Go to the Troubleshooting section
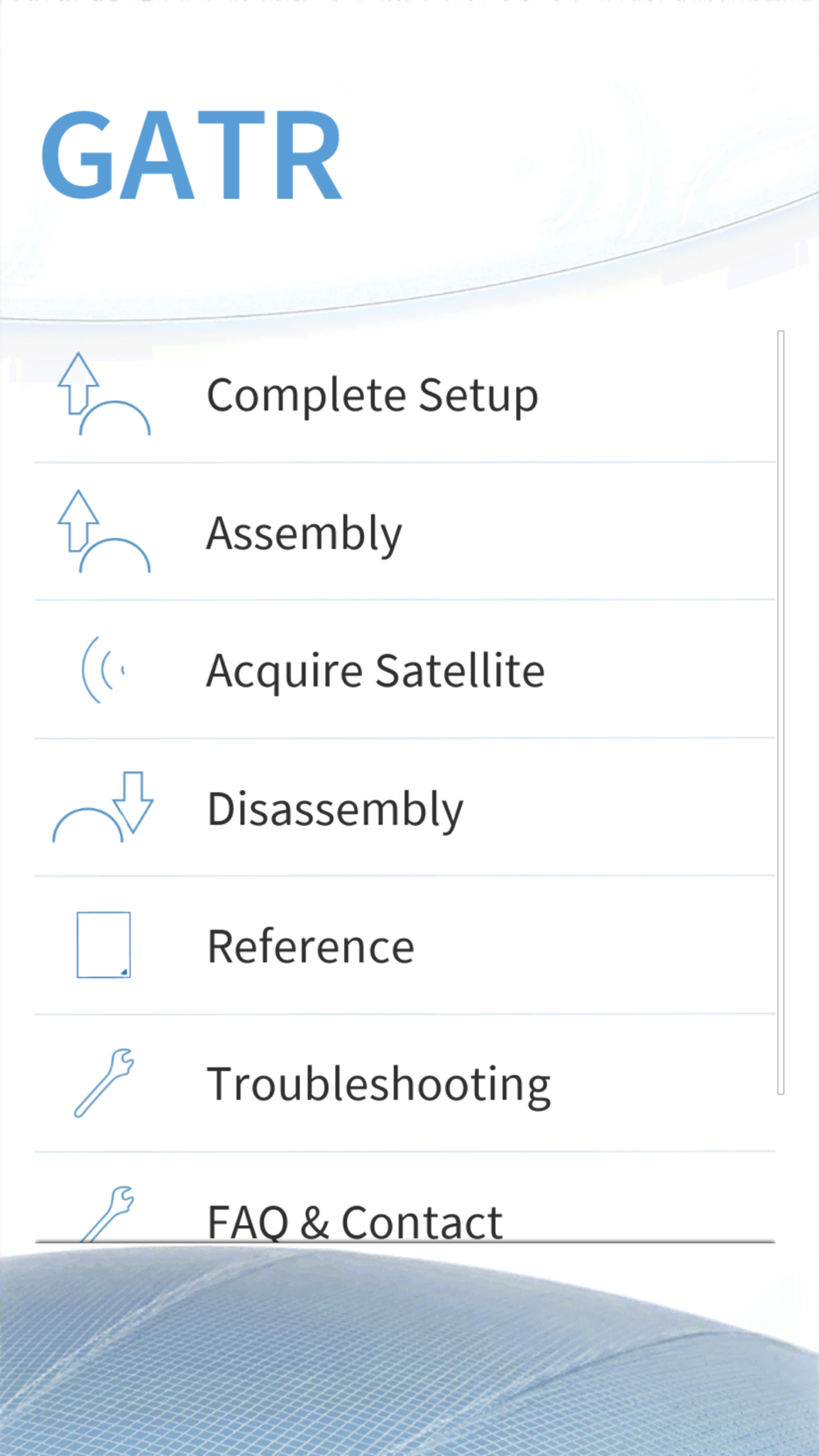 point(405,1083)
